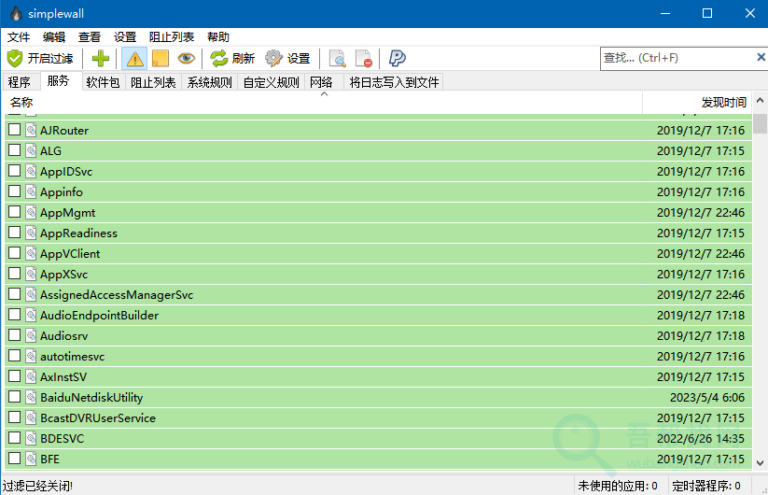
Task: Click the PayPal donate icon
Action: (x=397, y=58)
